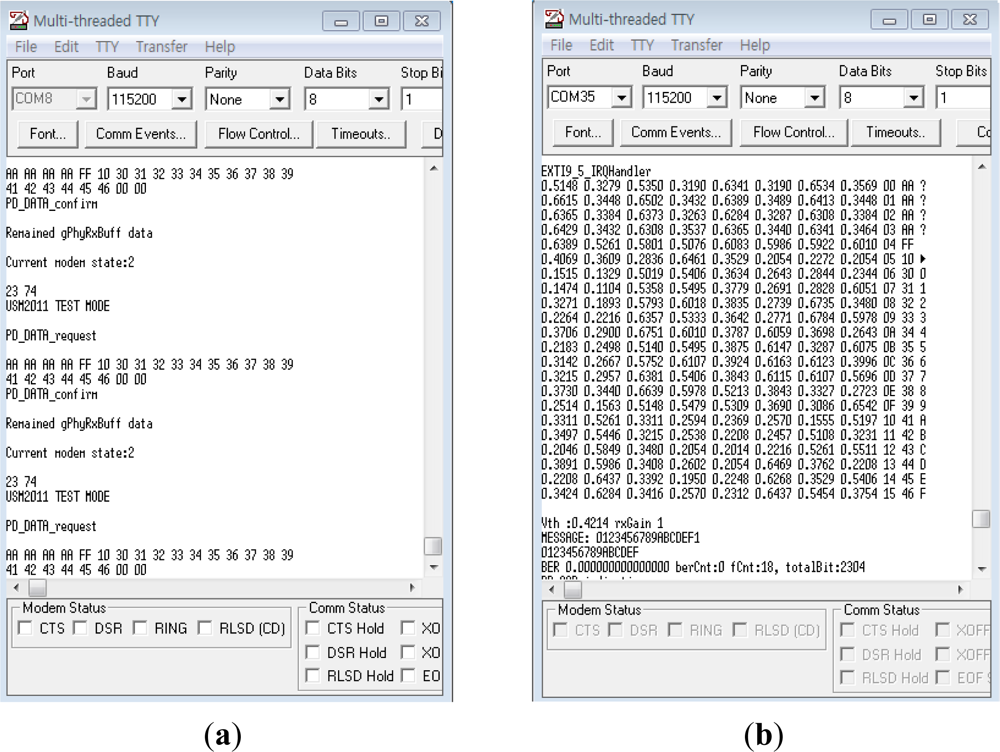Check DSR Hold in the left Comm Status
This screenshot has height=752, width=1000.
[x=313, y=652]
